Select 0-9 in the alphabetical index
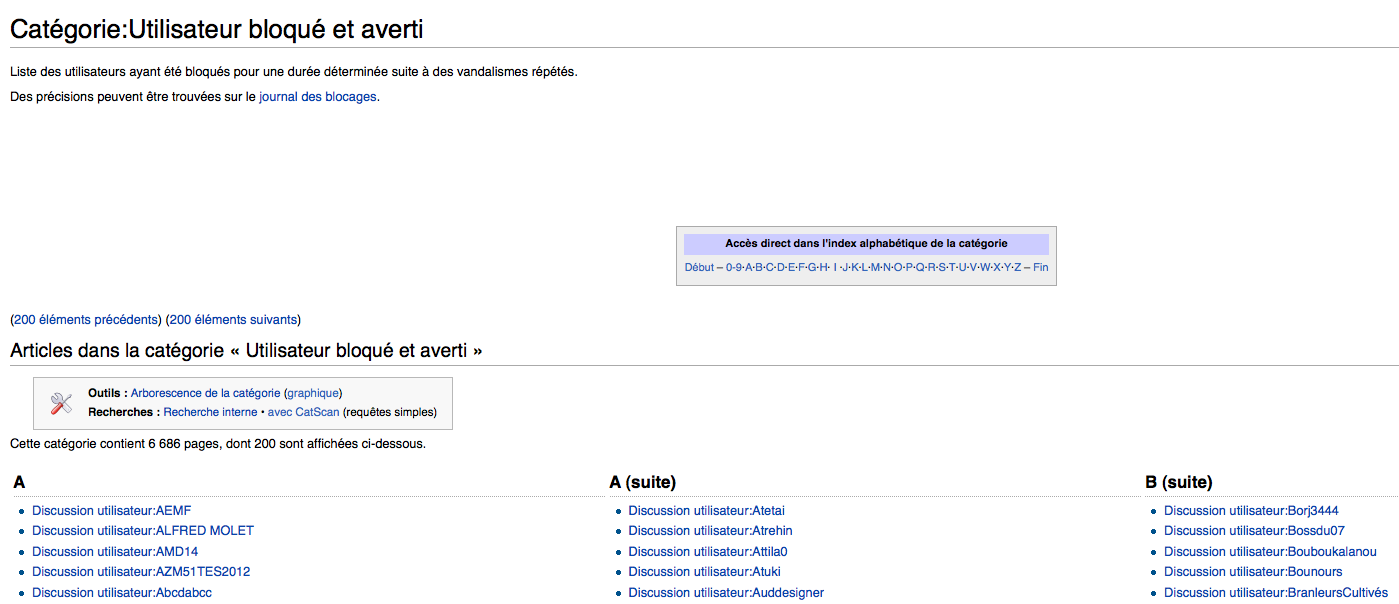Viewport: 1399px width, 604px height. pos(734,267)
